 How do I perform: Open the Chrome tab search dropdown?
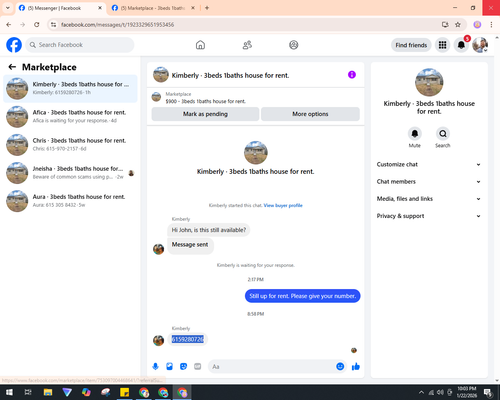8,8
